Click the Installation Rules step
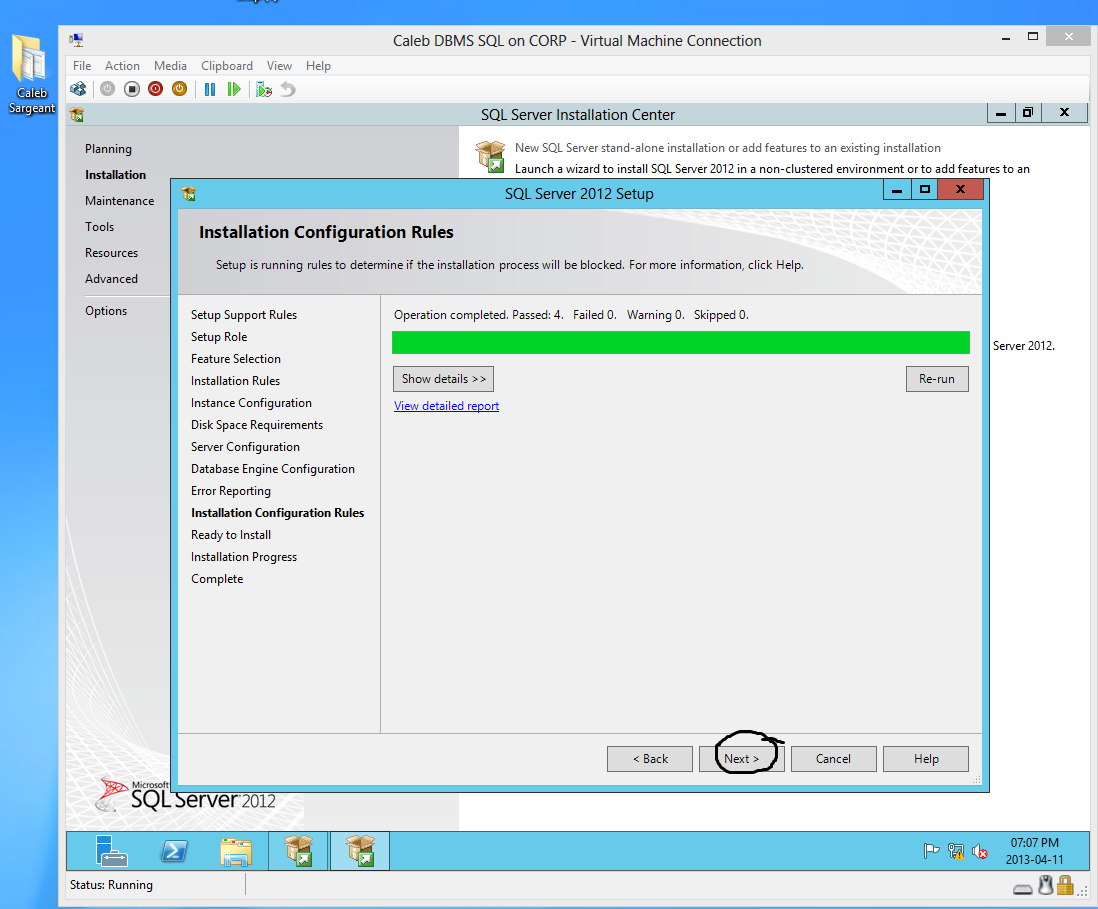1098x909 pixels. pyautogui.click(x=235, y=381)
